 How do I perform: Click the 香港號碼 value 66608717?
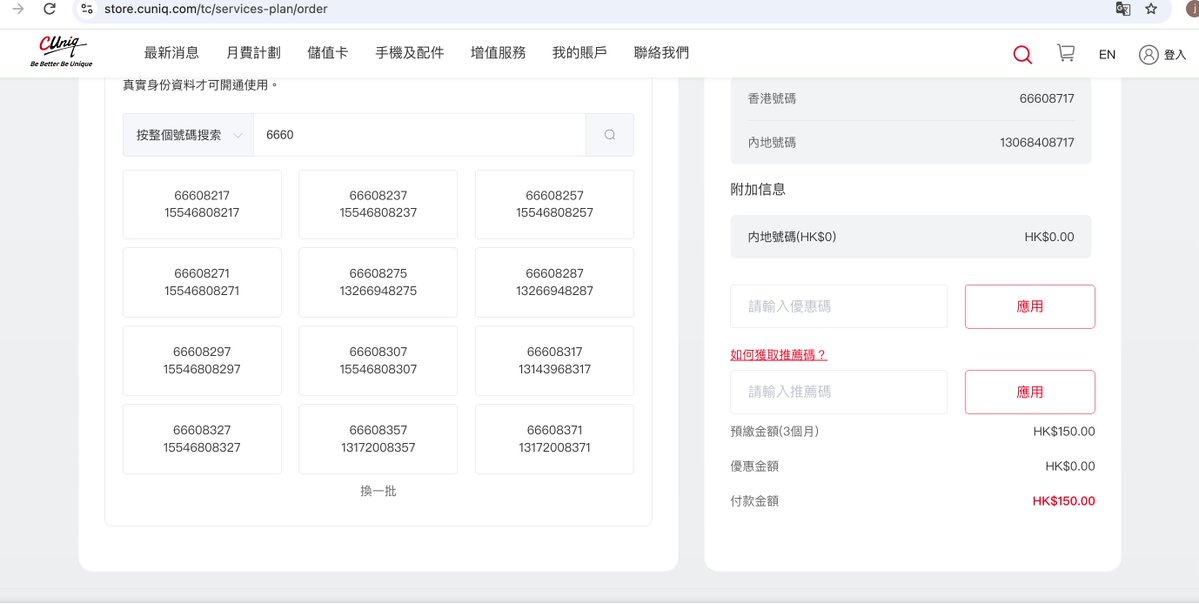pos(1046,99)
